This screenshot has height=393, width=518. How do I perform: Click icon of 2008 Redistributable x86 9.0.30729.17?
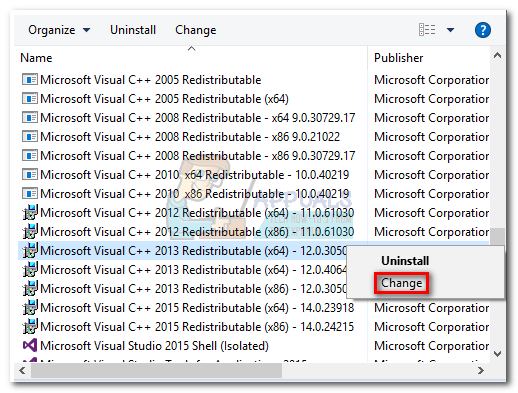30,156
